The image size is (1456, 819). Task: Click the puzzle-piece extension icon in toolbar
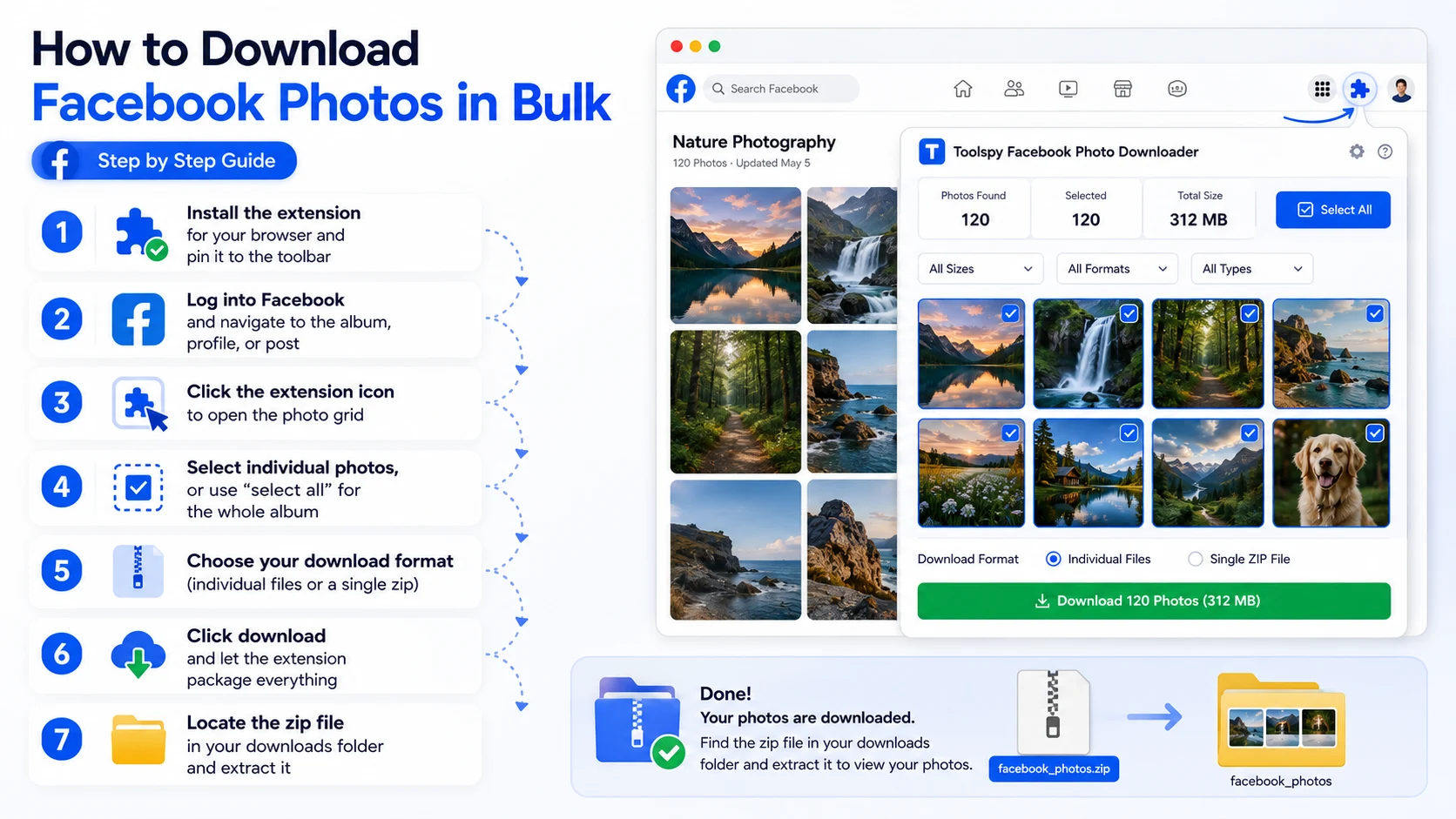[x=1359, y=89]
